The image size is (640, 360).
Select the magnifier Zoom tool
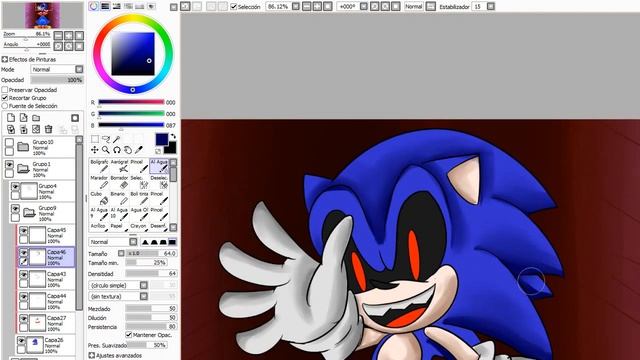pyautogui.click(x=106, y=150)
